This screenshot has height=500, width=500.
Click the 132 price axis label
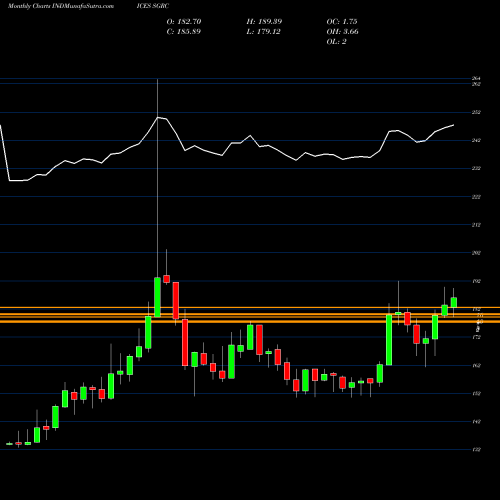point(476,449)
